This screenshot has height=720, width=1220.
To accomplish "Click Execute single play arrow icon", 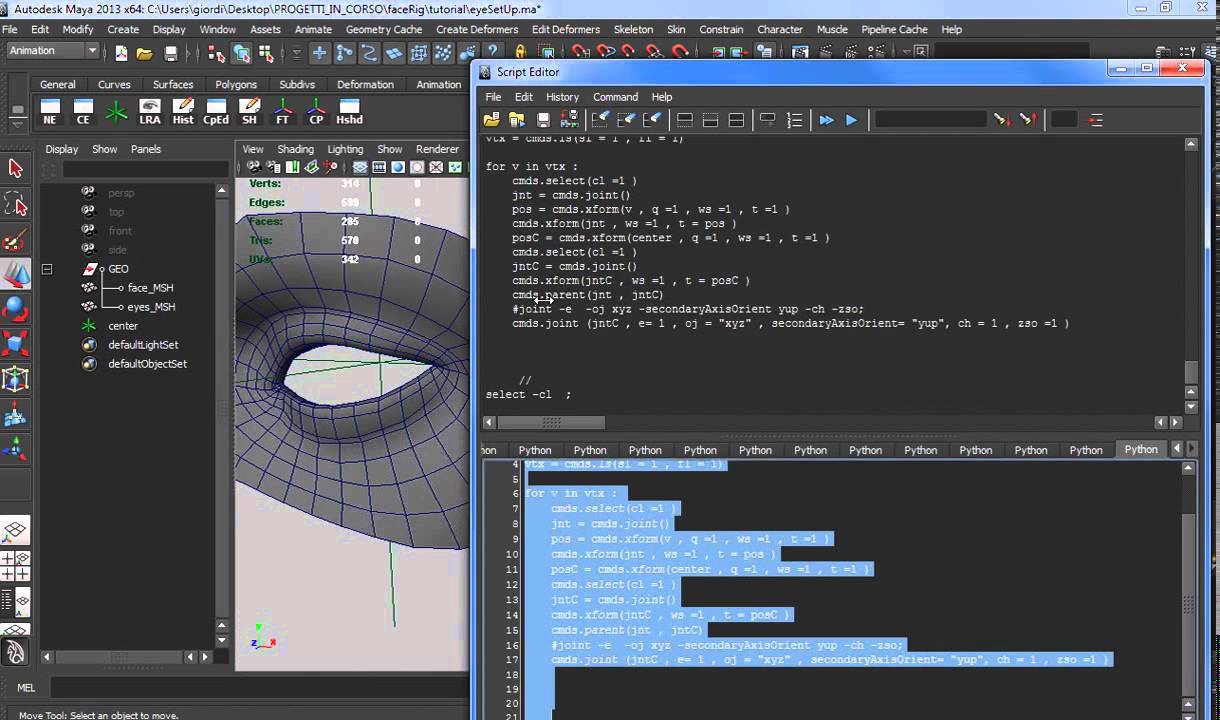I will point(852,120).
